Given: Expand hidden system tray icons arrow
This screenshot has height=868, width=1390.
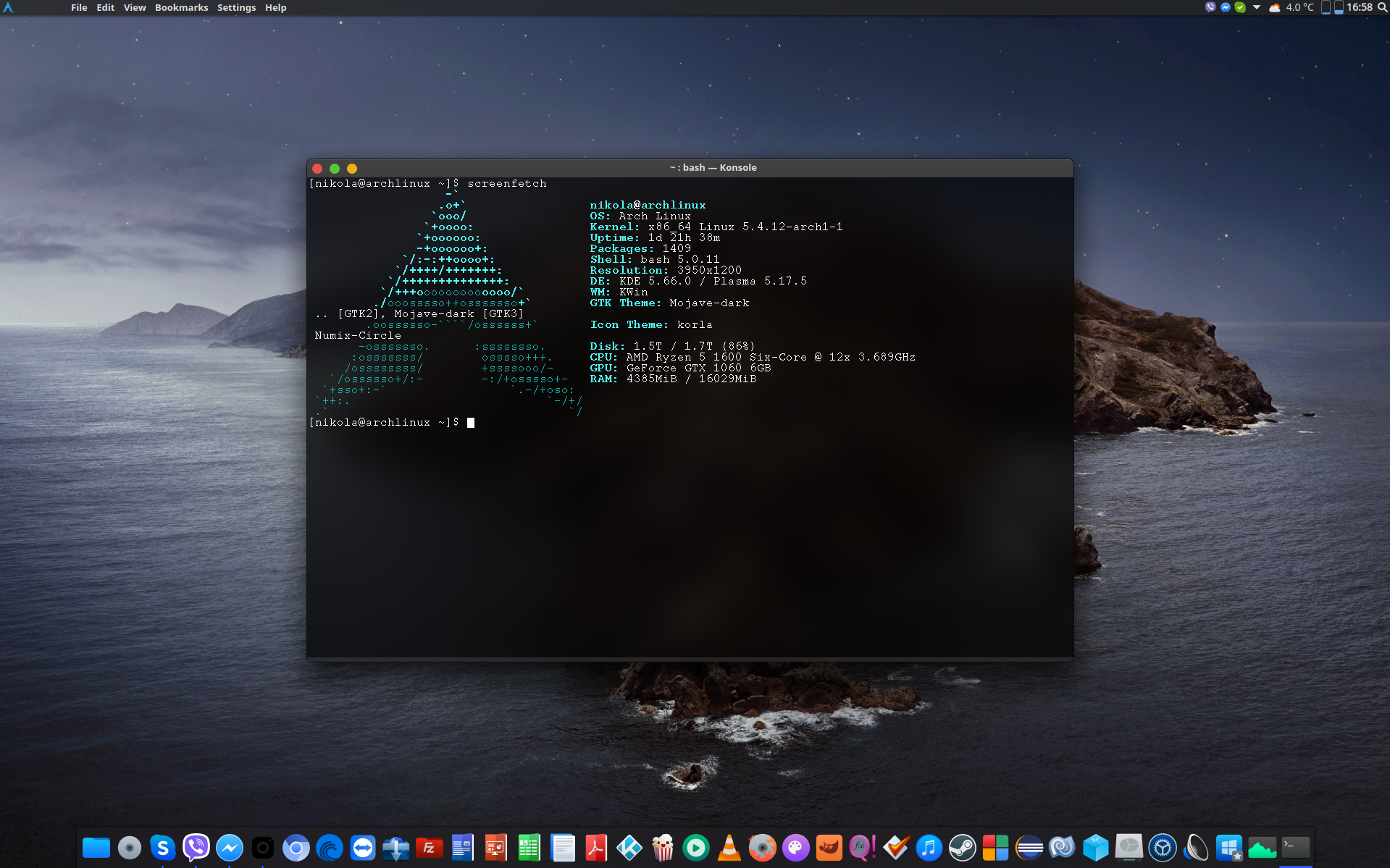Looking at the screenshot, I should click(x=1257, y=7).
